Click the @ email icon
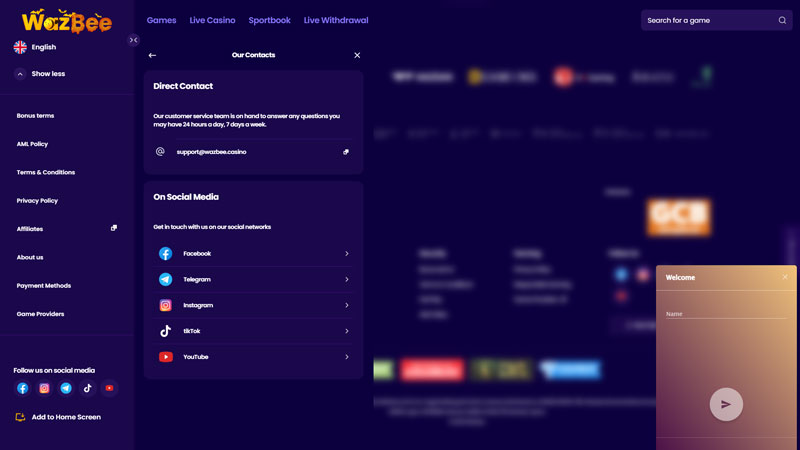800x450 pixels. (x=160, y=152)
